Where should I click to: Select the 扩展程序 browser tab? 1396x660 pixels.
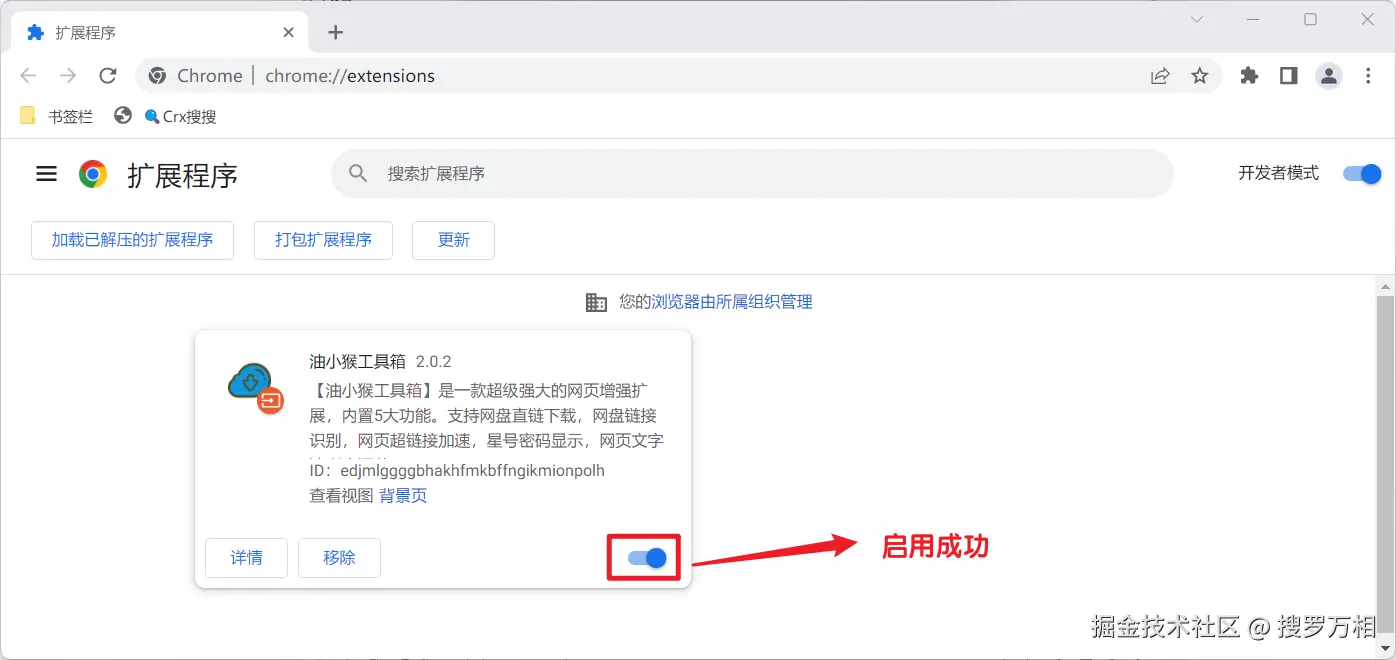point(160,32)
